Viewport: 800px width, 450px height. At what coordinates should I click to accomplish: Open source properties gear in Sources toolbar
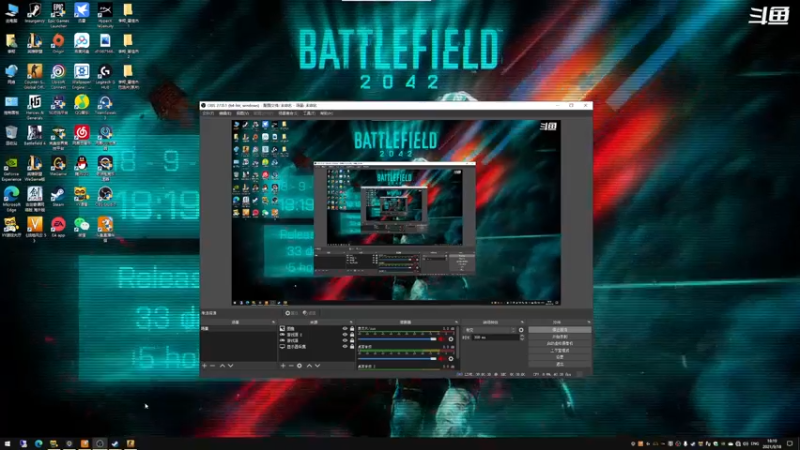pos(299,366)
